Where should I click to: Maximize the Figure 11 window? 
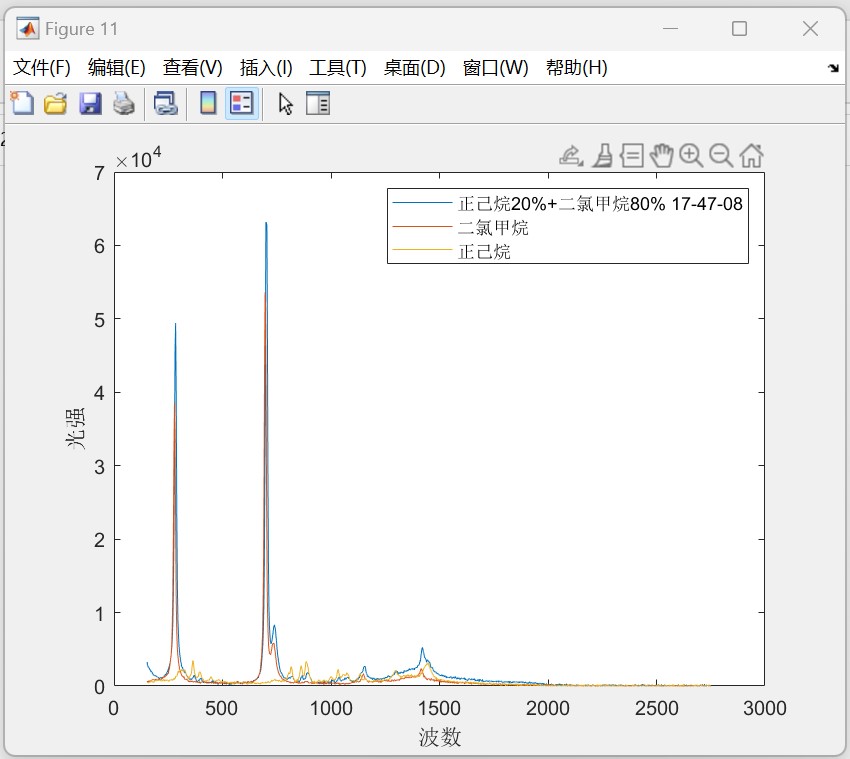click(739, 28)
